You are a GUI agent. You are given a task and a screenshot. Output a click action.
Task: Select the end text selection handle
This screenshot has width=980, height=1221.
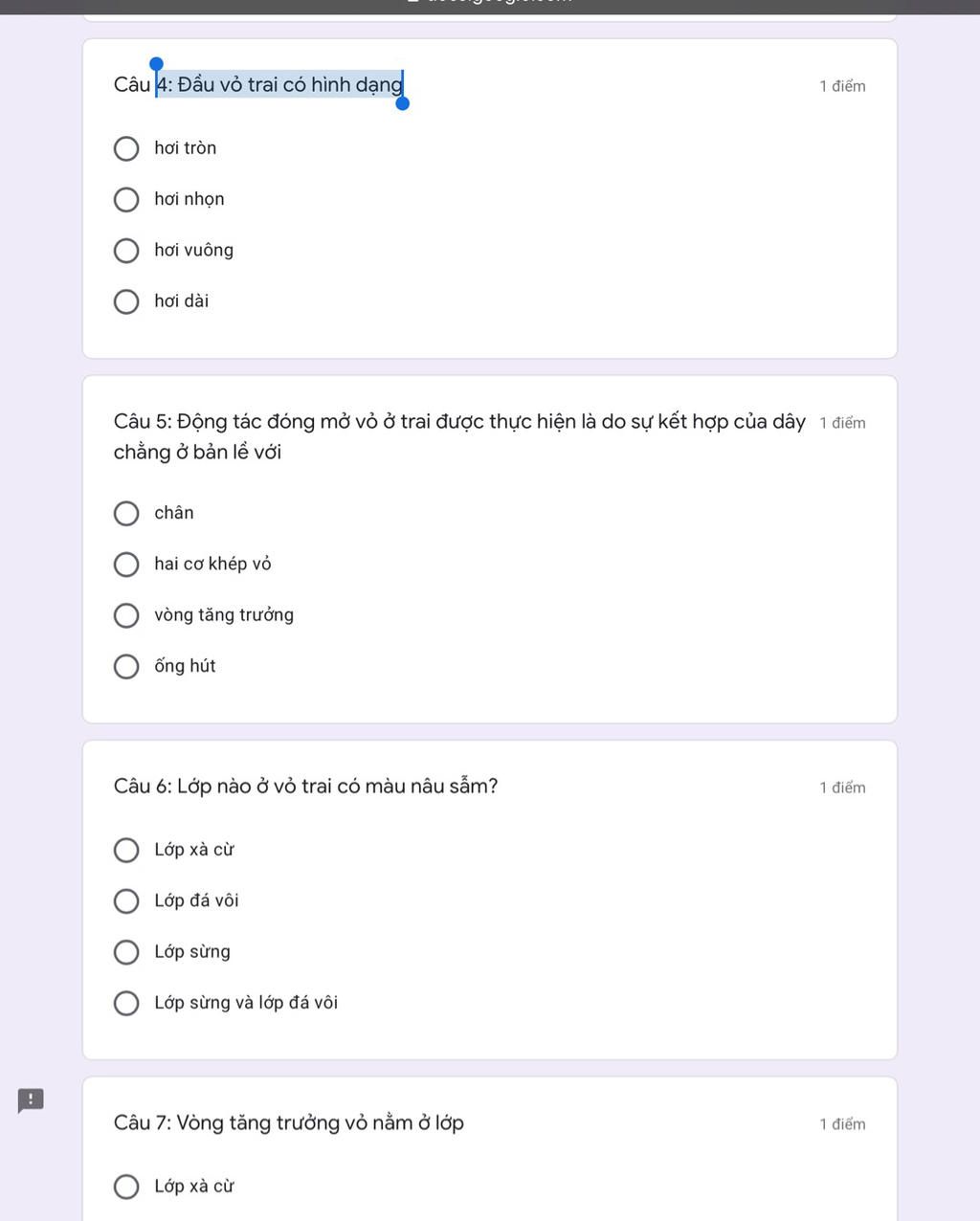(x=403, y=103)
